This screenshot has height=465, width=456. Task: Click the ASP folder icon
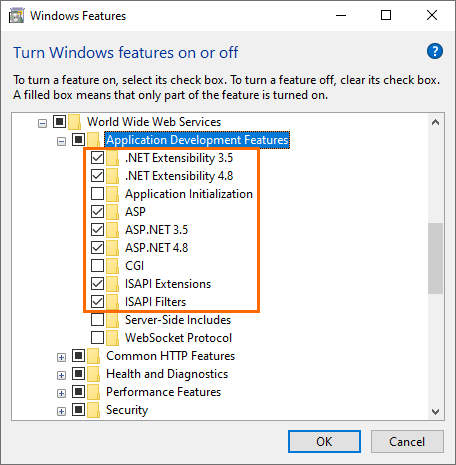(113, 212)
